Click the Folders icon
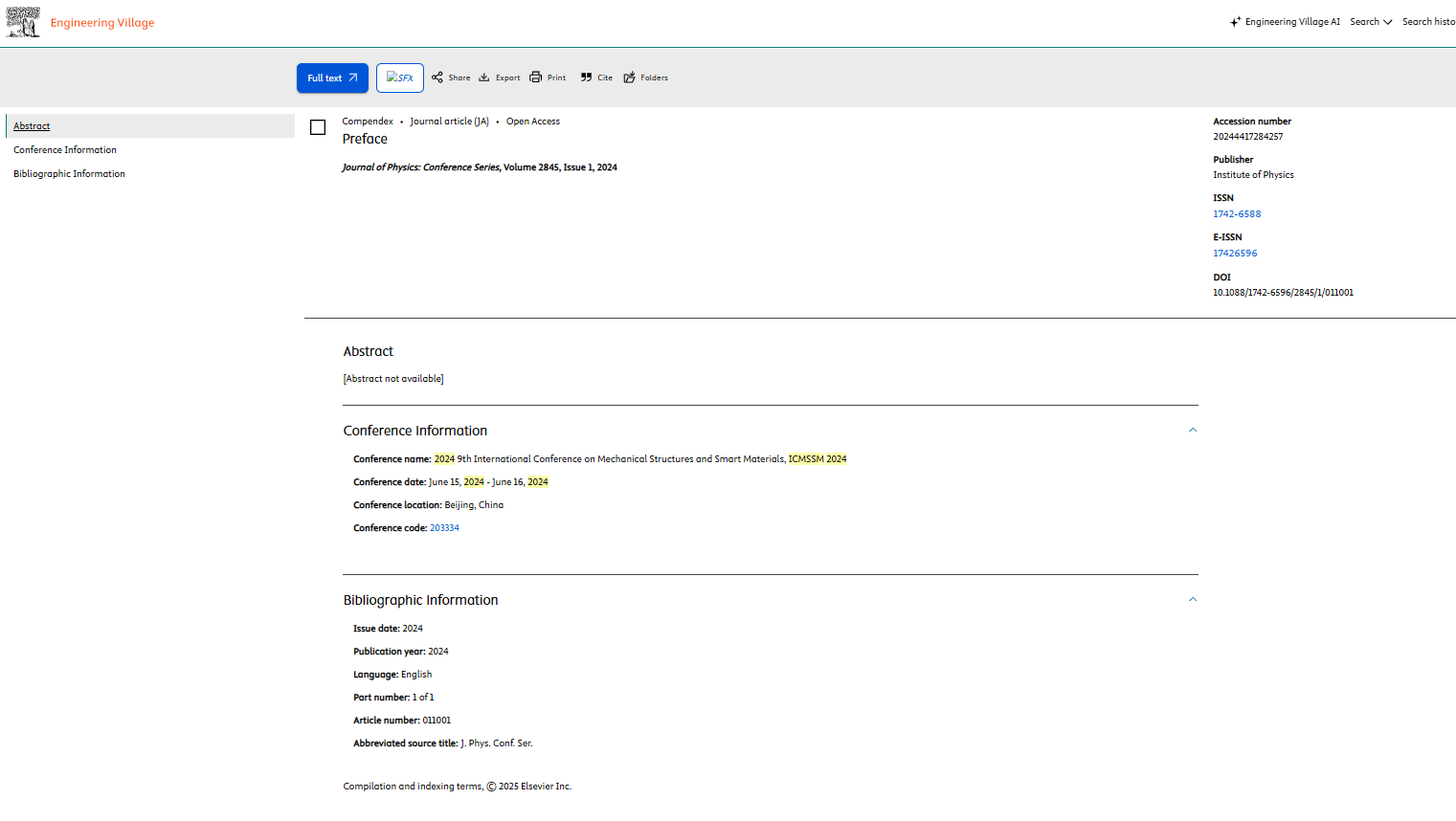The image size is (1456, 821). click(x=630, y=78)
